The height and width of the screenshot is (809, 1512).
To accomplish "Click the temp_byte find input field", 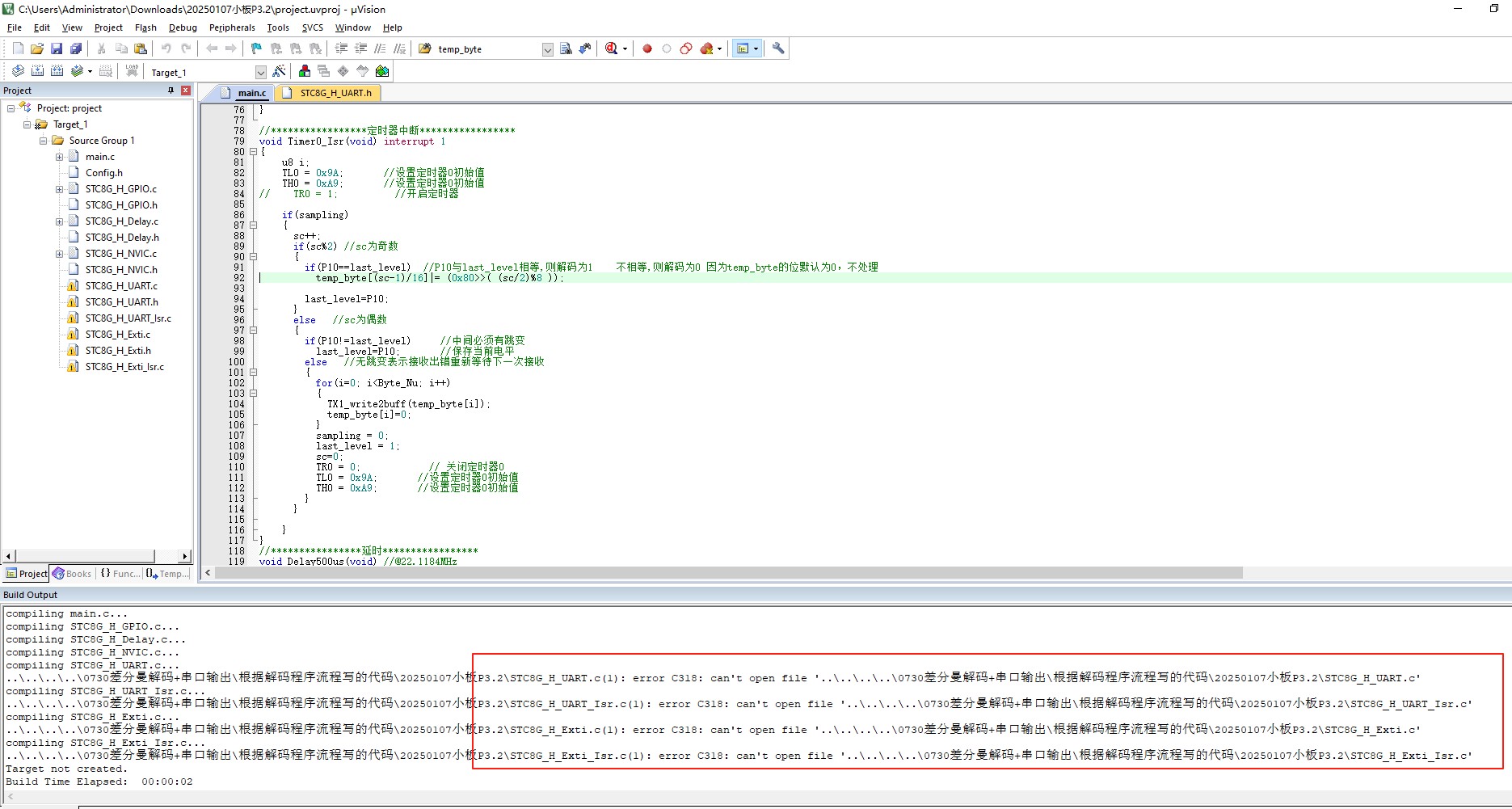I will (x=488, y=49).
